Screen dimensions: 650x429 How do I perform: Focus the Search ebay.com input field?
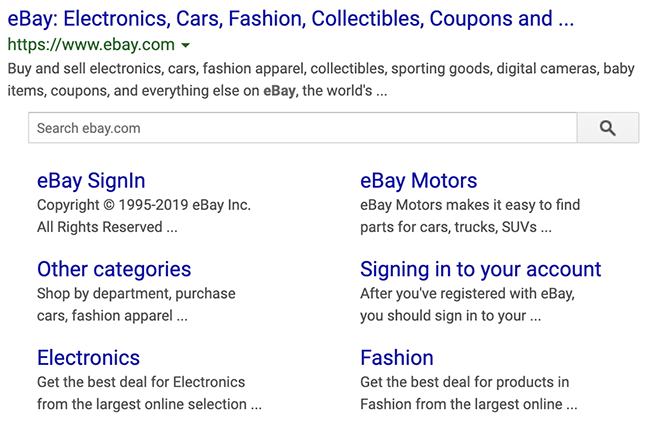click(302, 128)
